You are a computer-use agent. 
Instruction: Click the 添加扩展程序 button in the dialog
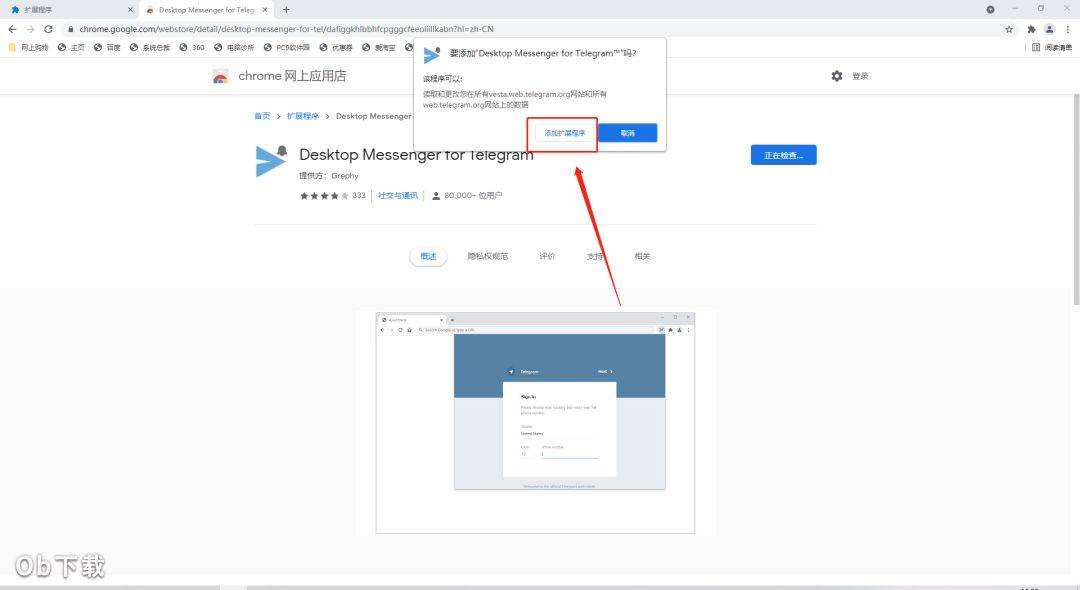coord(565,133)
